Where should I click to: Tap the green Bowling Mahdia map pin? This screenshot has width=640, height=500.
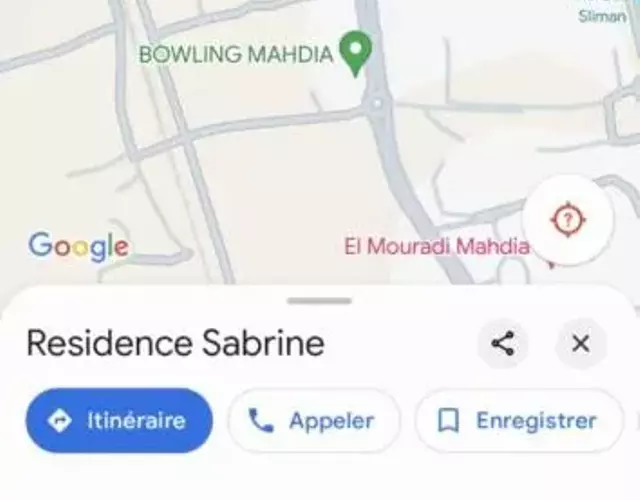pos(356,53)
